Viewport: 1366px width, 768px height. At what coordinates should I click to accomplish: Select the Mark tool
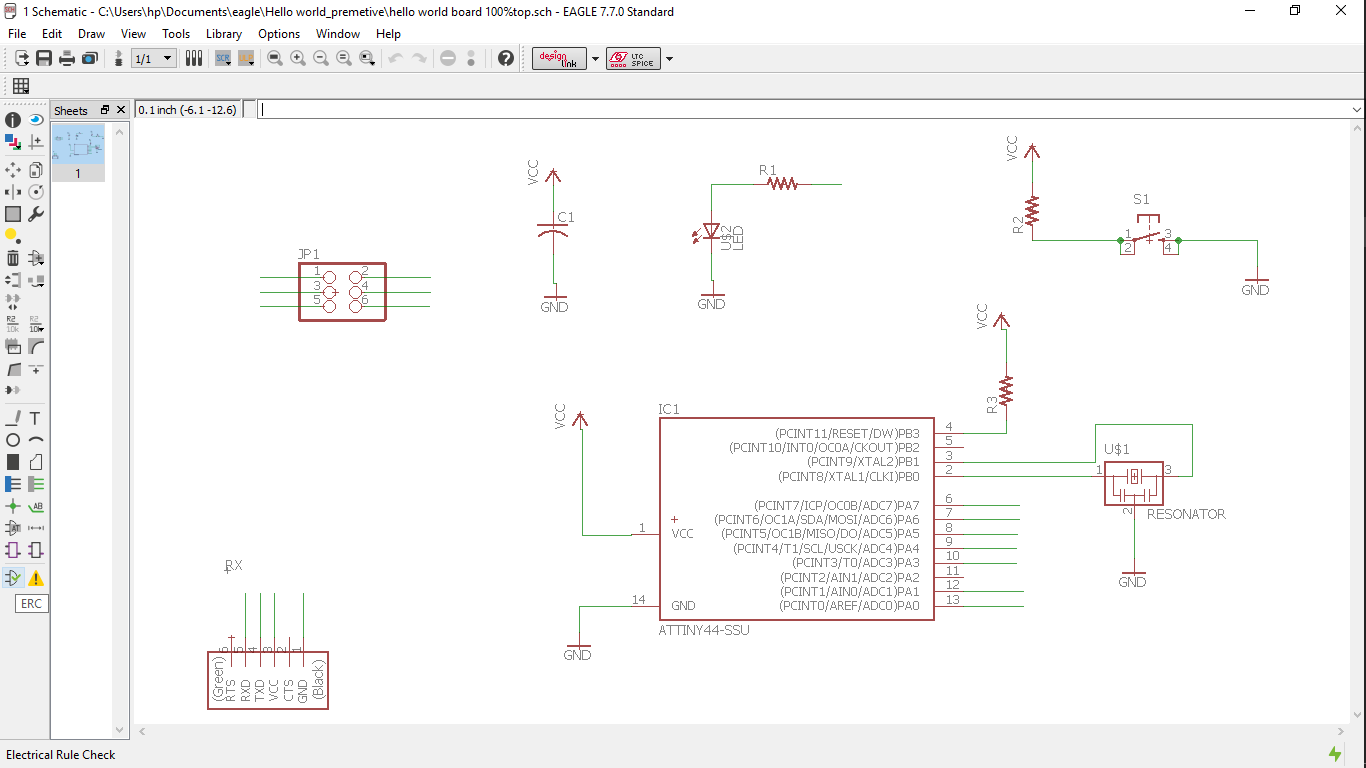tap(36, 142)
